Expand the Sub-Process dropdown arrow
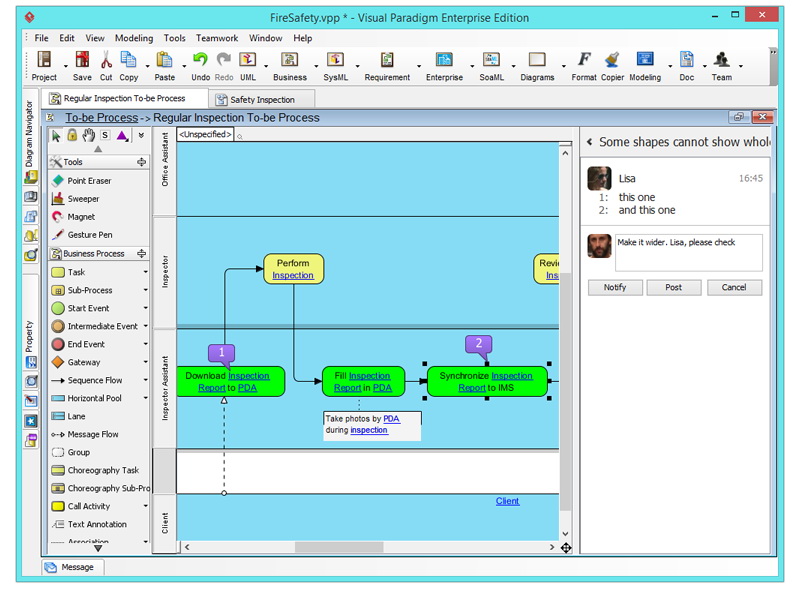This screenshot has height=590, width=800. [x=145, y=290]
